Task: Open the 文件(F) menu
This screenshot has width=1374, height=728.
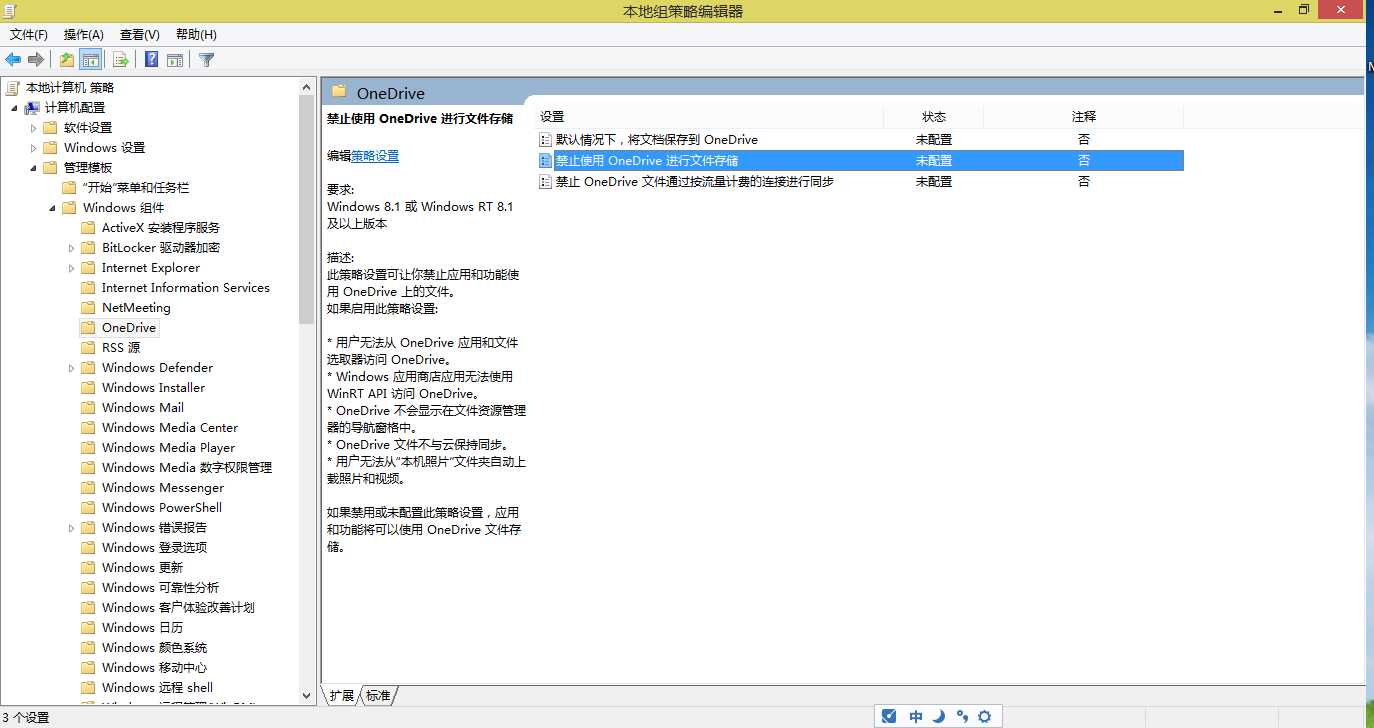Action: [x=29, y=34]
